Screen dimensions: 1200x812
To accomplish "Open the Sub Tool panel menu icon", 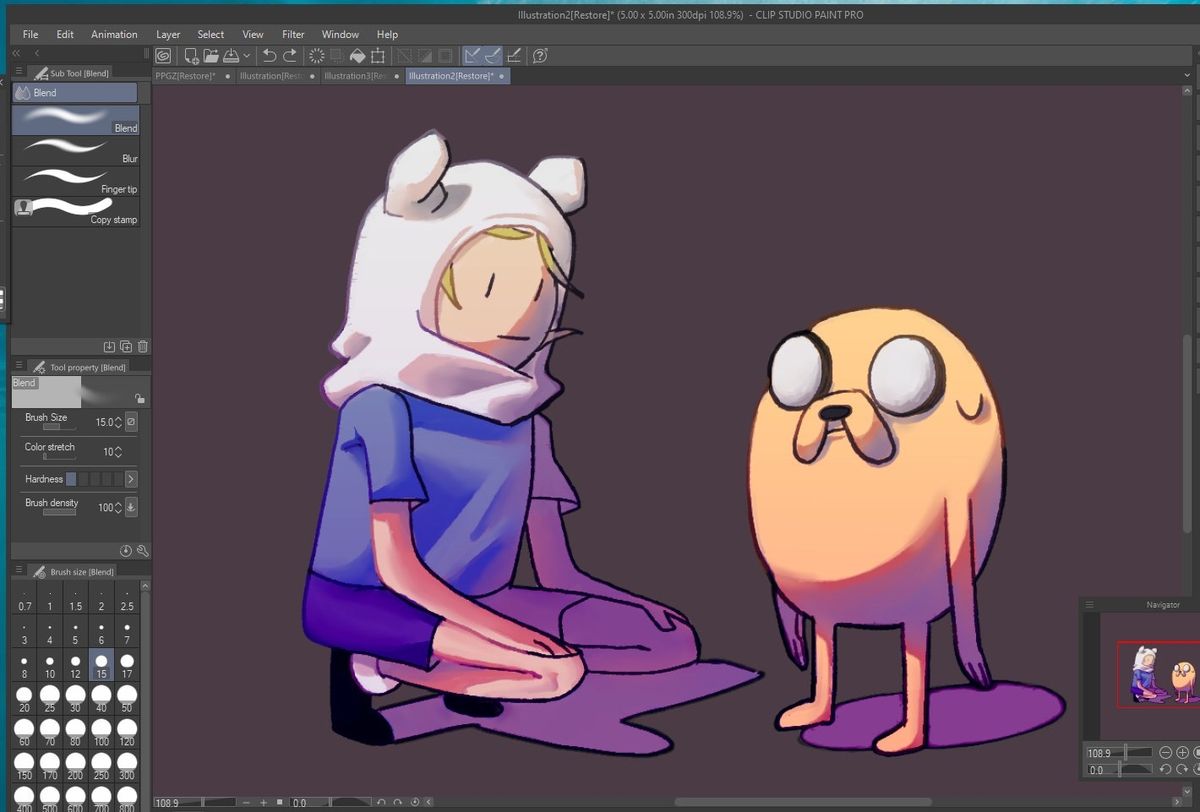I will 18,72.
